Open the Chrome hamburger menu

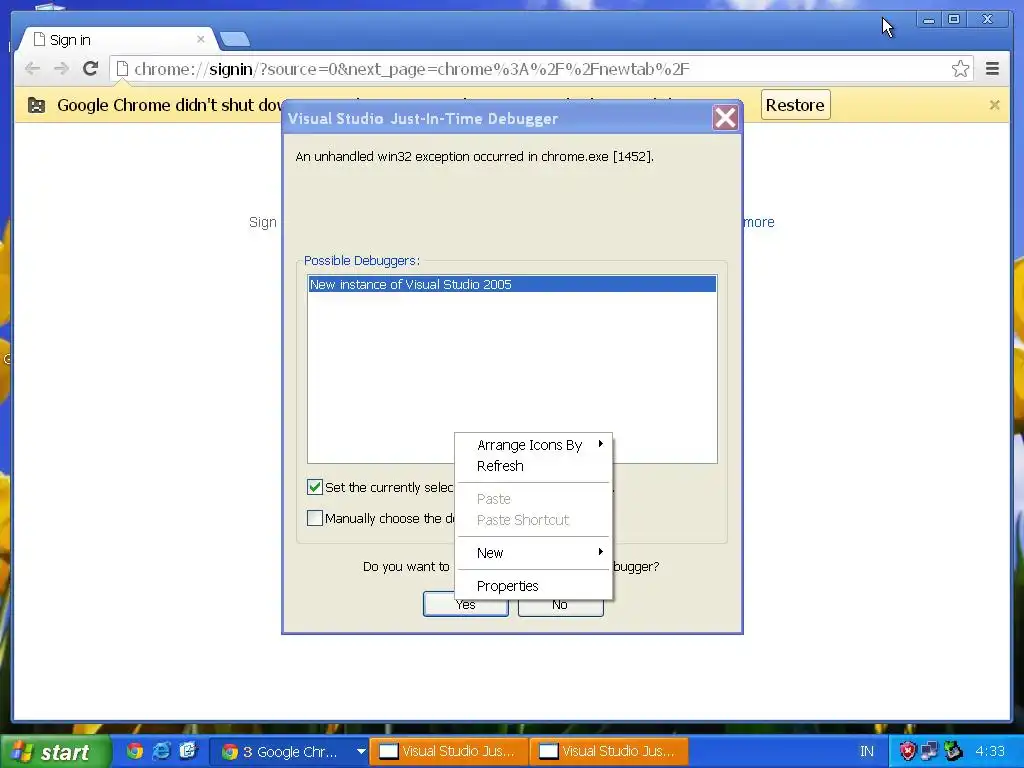[992, 69]
